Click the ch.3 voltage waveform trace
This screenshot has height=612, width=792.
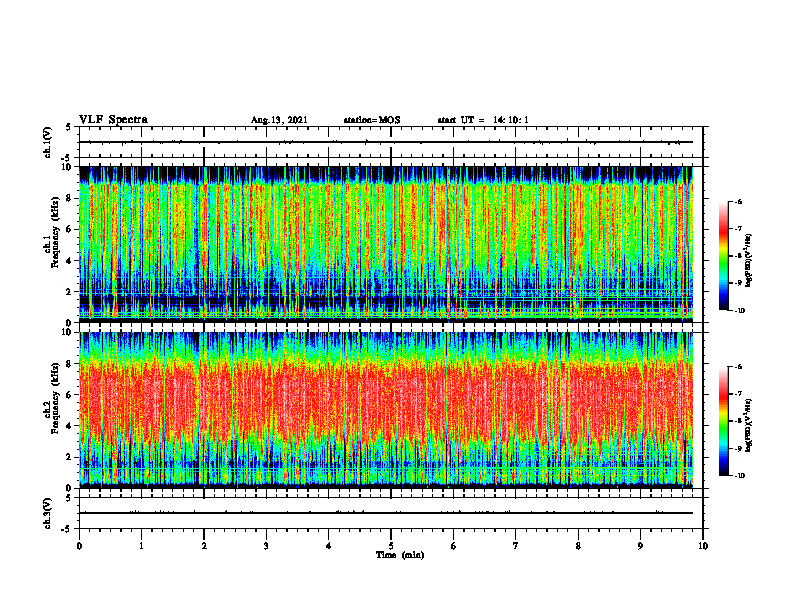[x=386, y=513]
